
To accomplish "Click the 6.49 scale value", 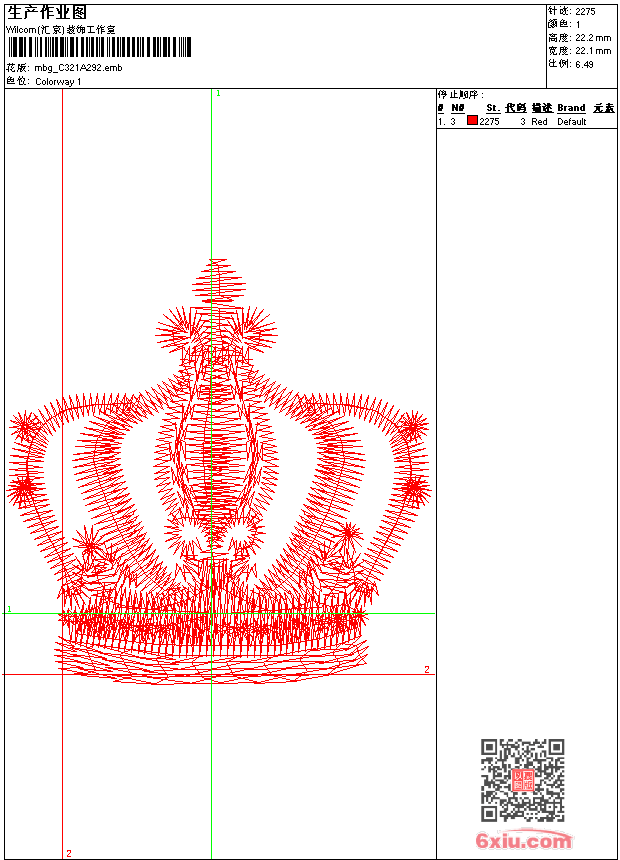I will pos(584,64).
